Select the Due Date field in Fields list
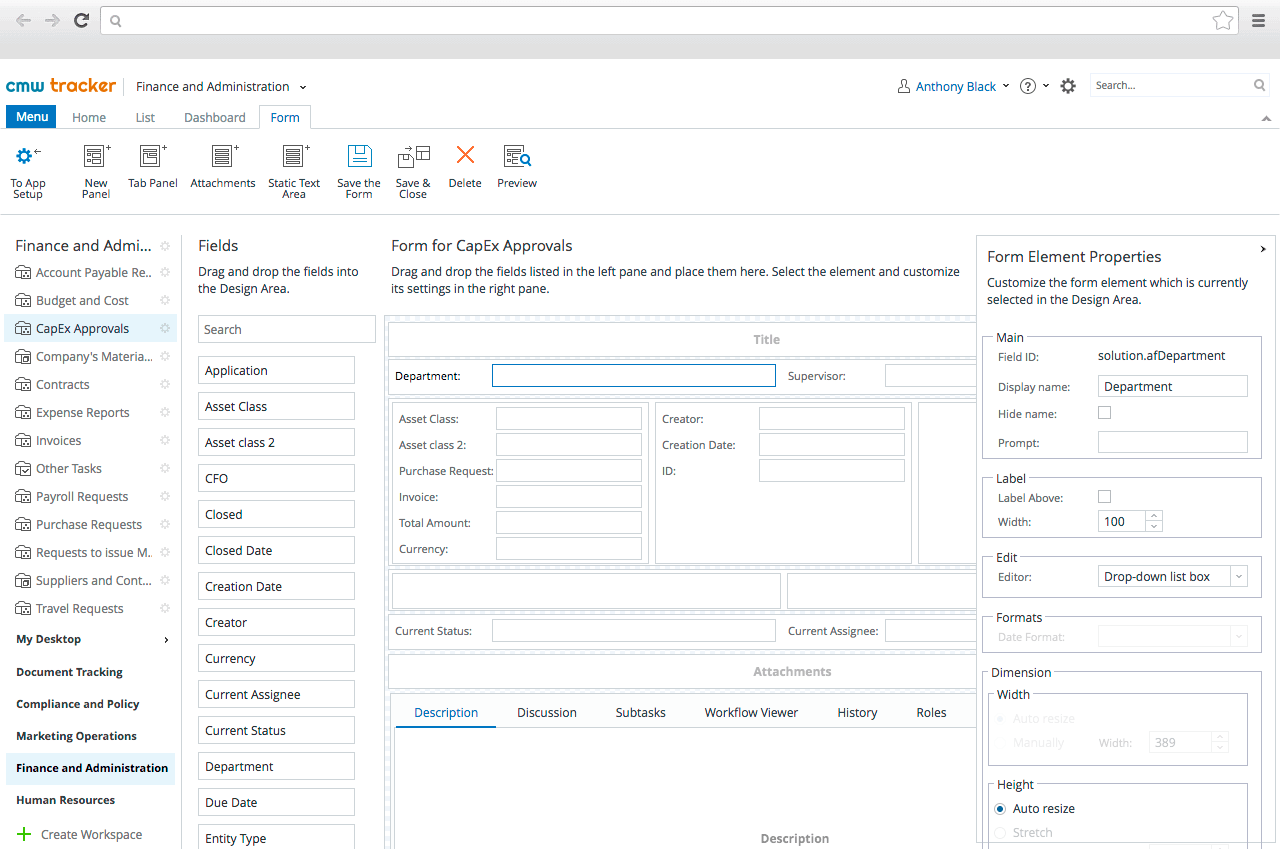Screen dimensions: 1280x859 click(276, 802)
